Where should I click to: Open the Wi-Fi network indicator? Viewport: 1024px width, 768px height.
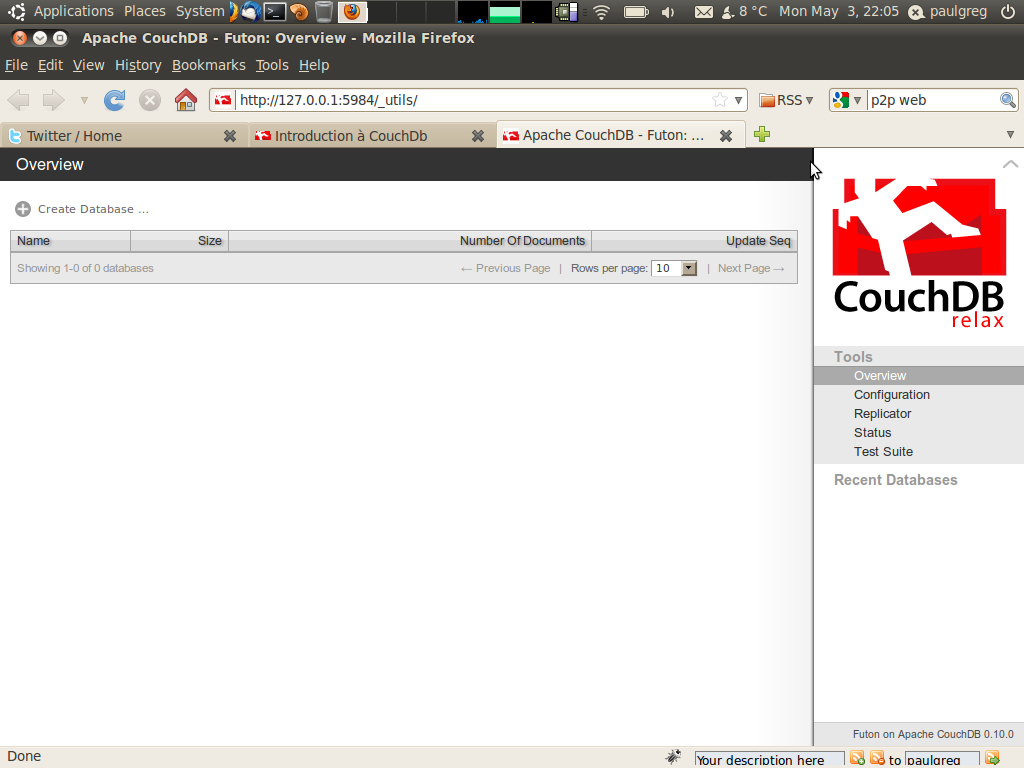(x=601, y=11)
